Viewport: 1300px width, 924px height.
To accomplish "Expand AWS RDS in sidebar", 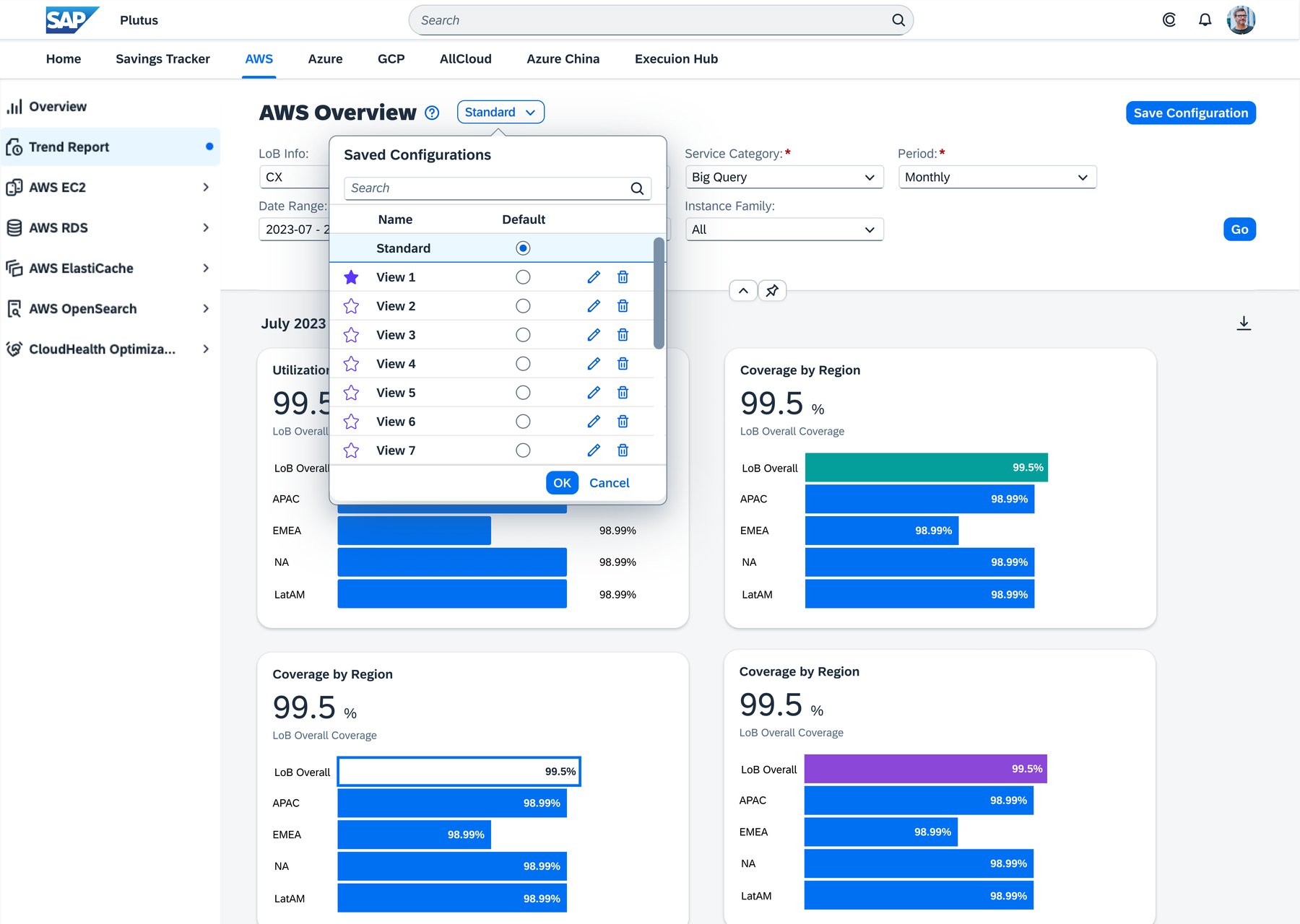I will coord(206,228).
